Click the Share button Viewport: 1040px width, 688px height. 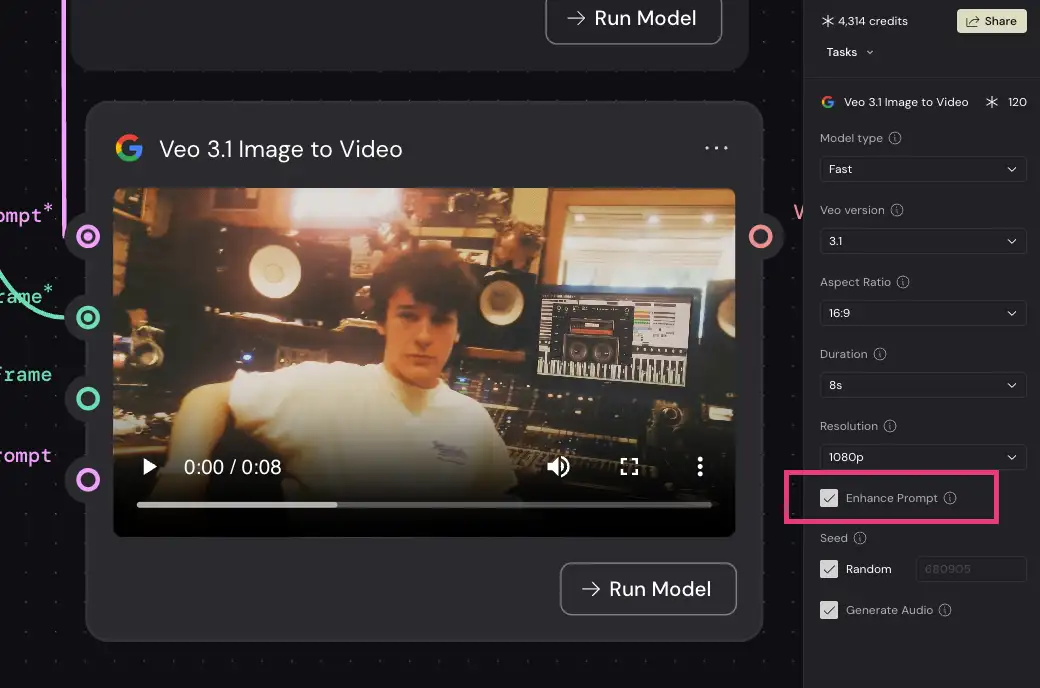991,21
